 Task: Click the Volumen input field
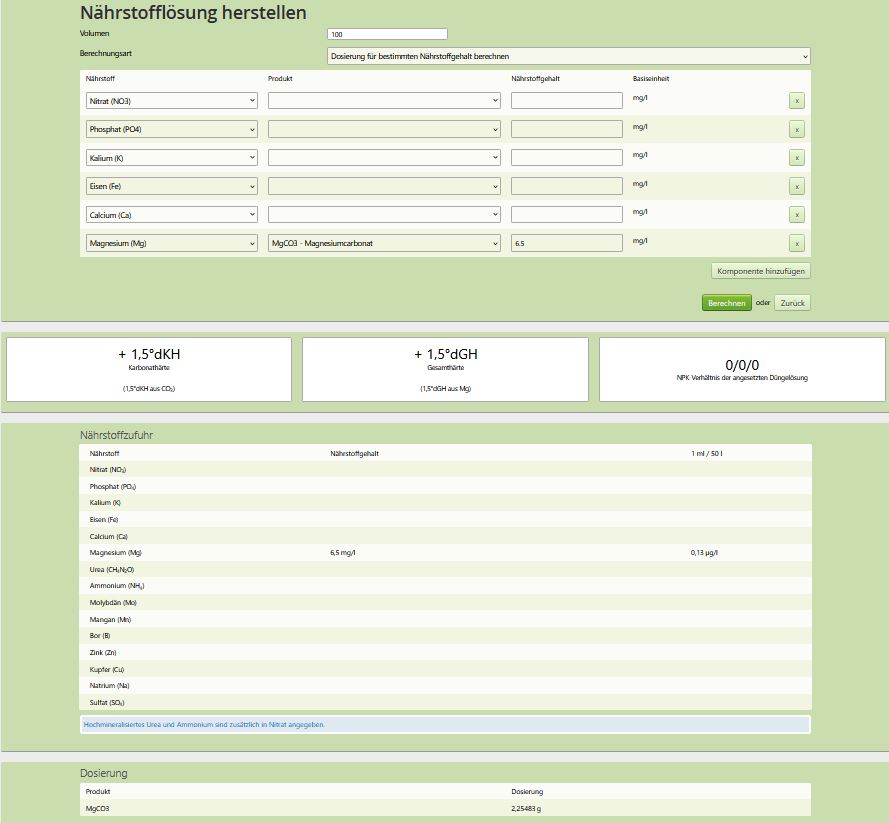coord(387,34)
